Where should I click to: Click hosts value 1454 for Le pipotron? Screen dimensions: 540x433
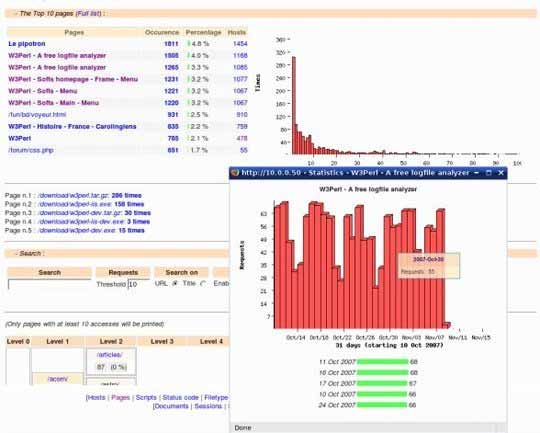240,44
